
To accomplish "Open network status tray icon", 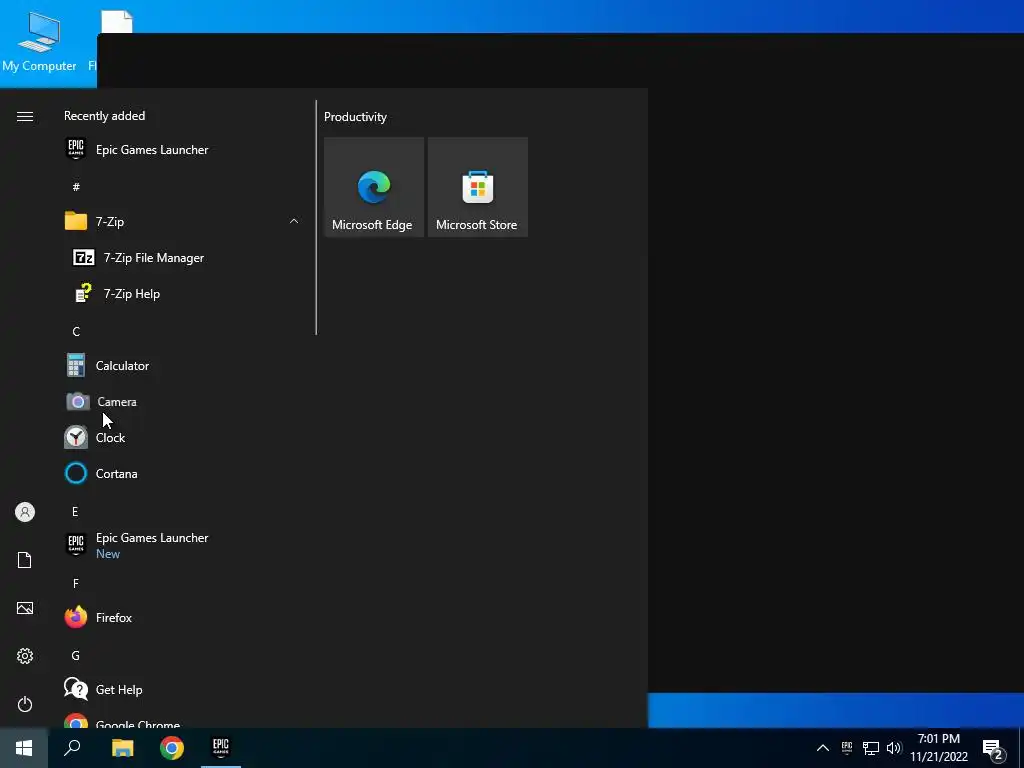I will pyautogui.click(x=871, y=748).
